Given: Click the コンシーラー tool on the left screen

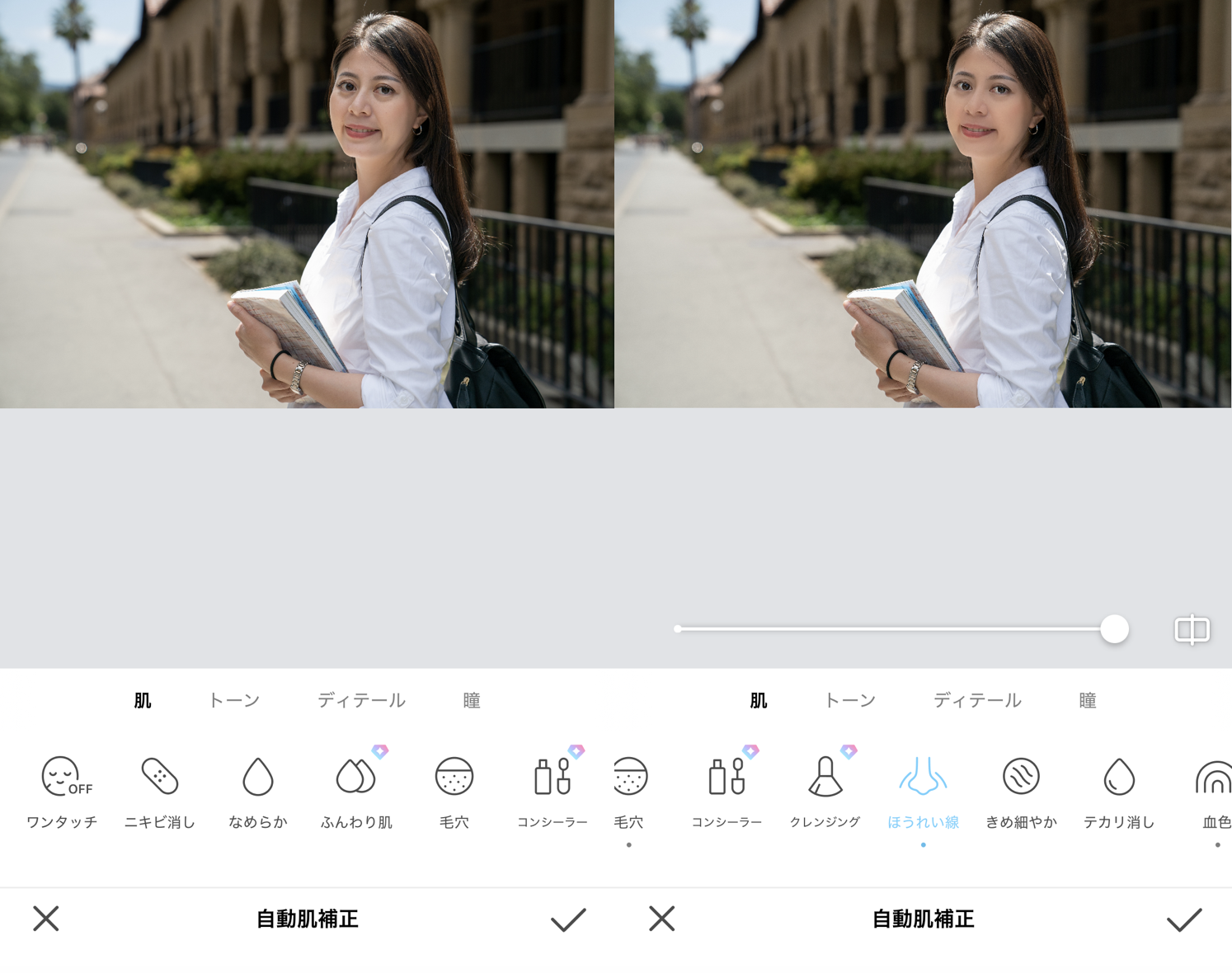Looking at the screenshot, I should [x=552, y=777].
